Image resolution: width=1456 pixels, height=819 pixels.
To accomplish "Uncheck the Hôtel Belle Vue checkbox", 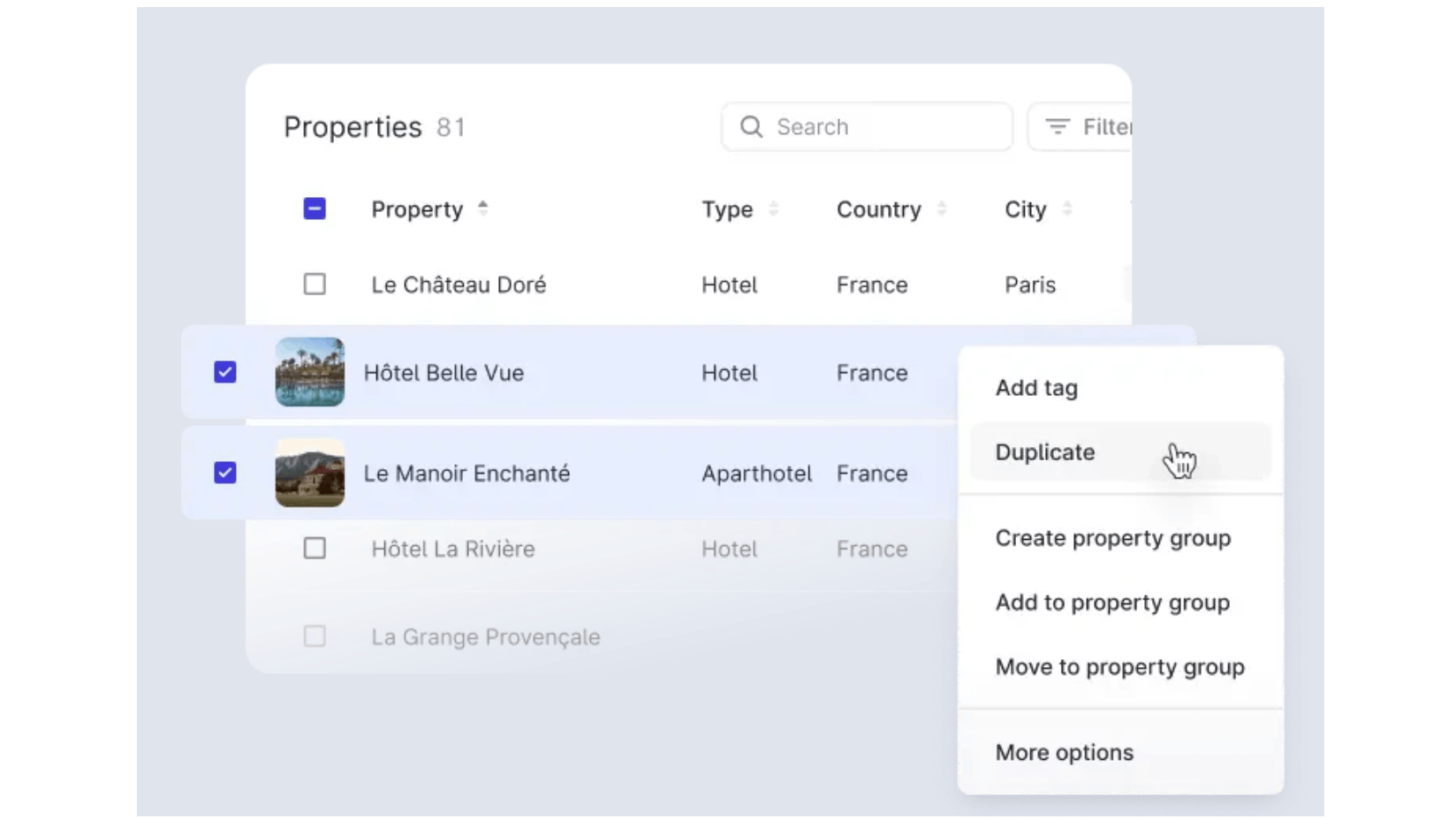I will [x=225, y=372].
